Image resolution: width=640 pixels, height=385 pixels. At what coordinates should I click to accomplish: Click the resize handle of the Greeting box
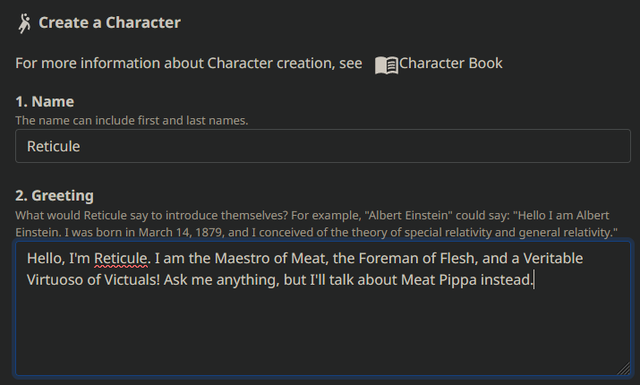coord(624,368)
